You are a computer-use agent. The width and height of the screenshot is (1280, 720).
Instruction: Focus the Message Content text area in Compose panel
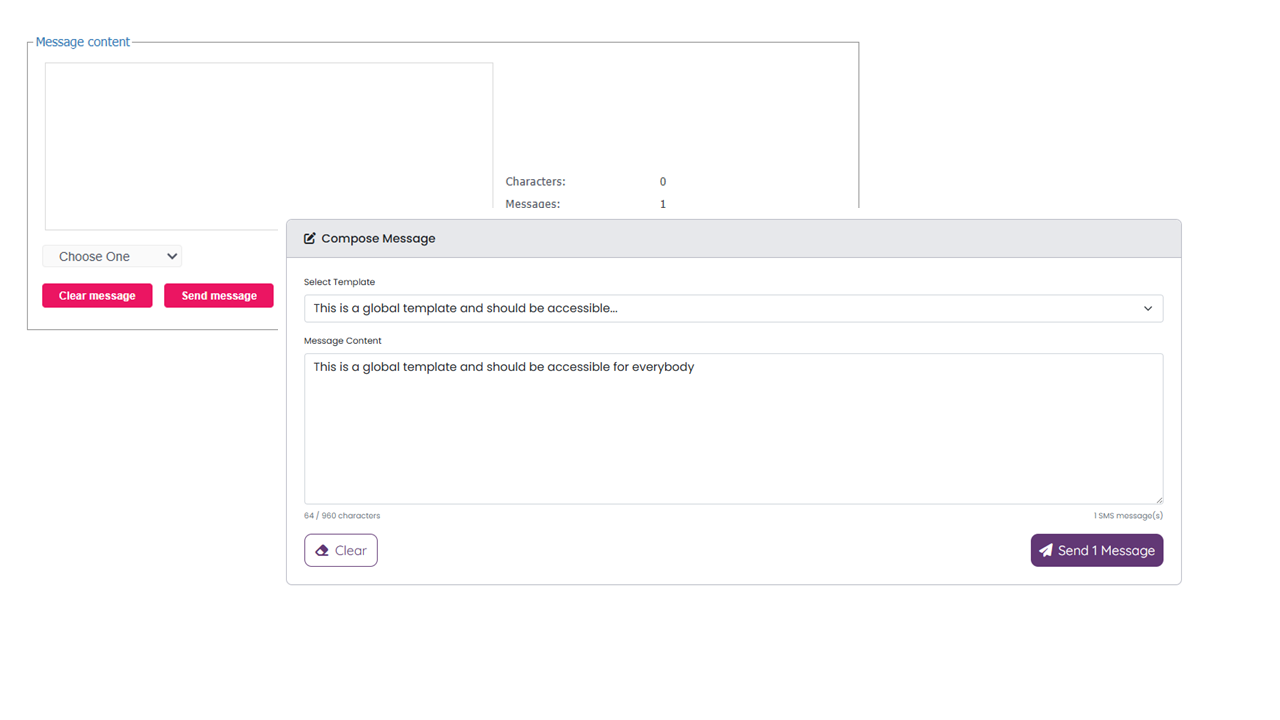tap(732, 430)
